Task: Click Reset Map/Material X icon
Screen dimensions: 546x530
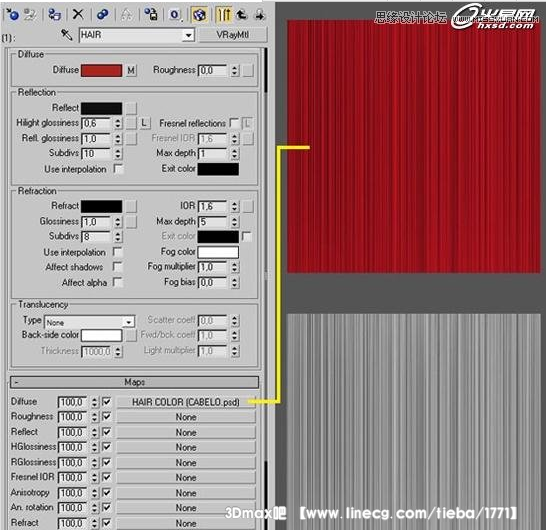Action: pyautogui.click(x=78, y=15)
